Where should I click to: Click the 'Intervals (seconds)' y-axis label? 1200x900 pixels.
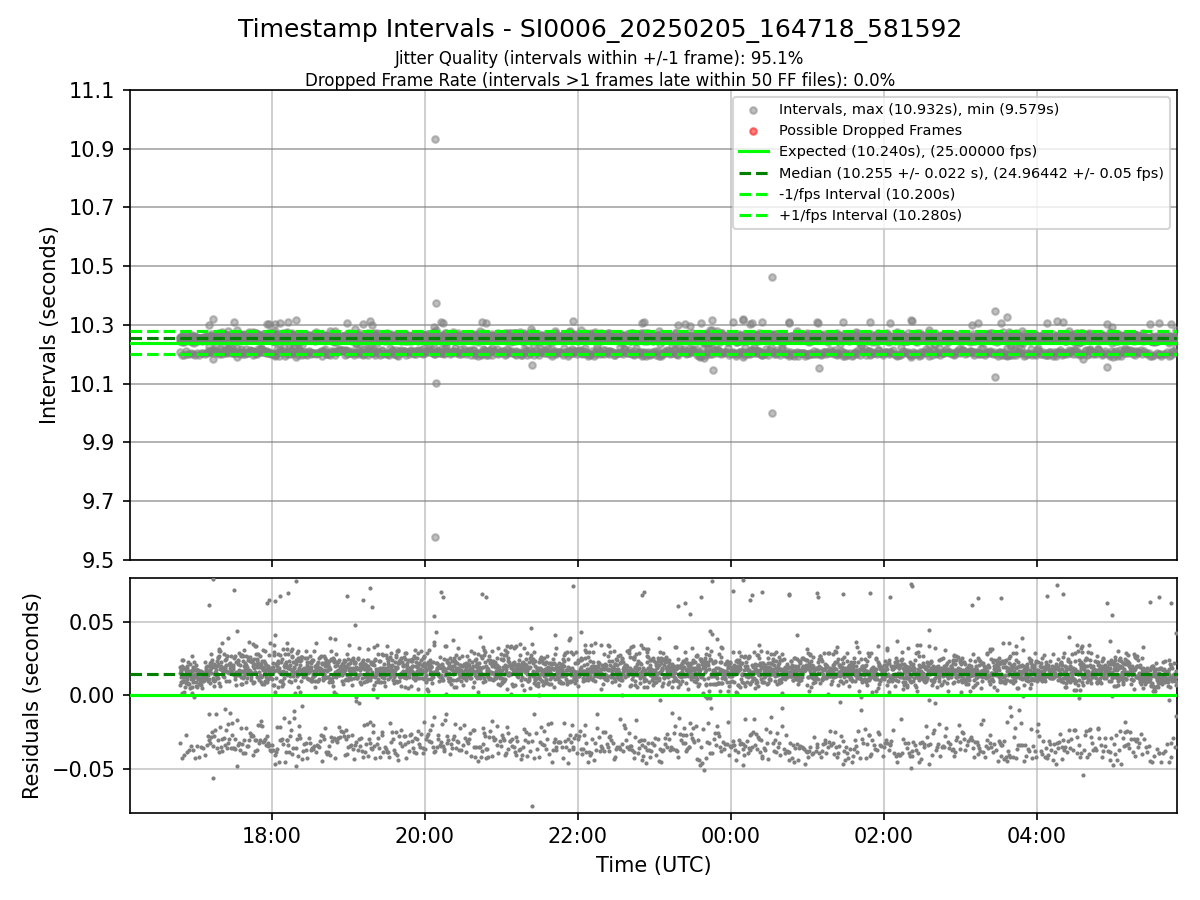(49, 325)
